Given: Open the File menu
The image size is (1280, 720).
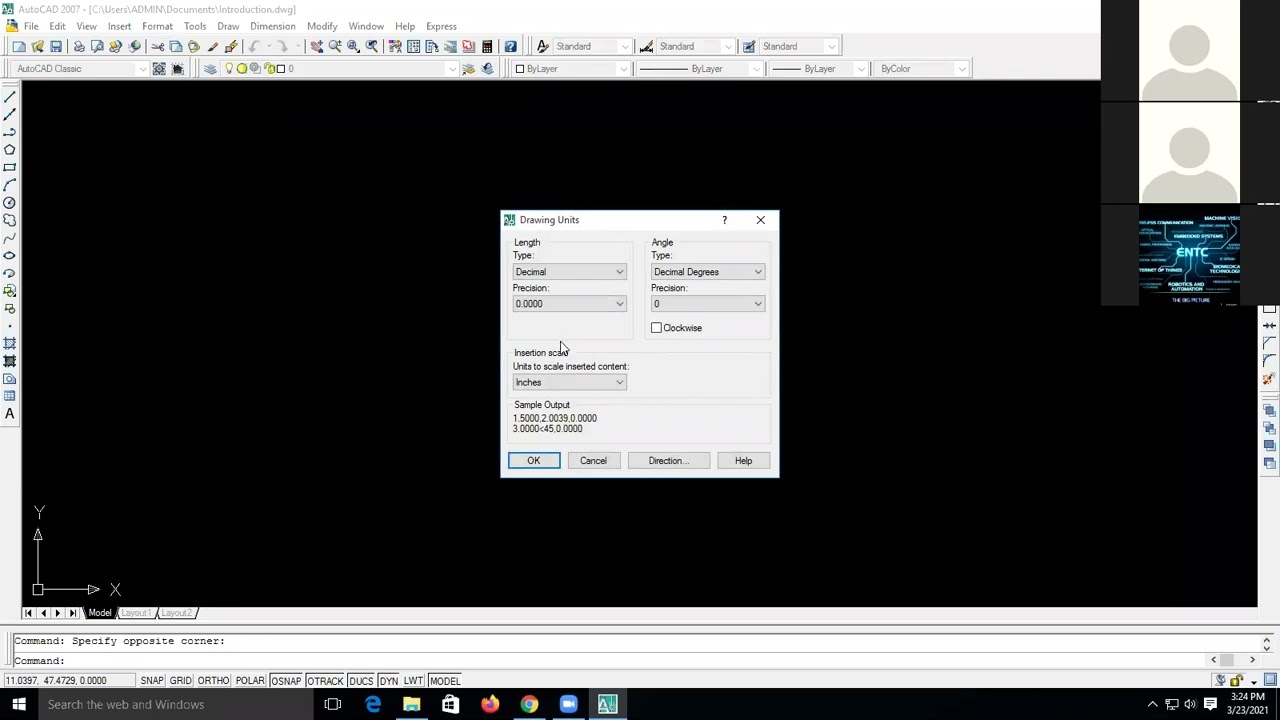Looking at the screenshot, I should (x=31, y=26).
